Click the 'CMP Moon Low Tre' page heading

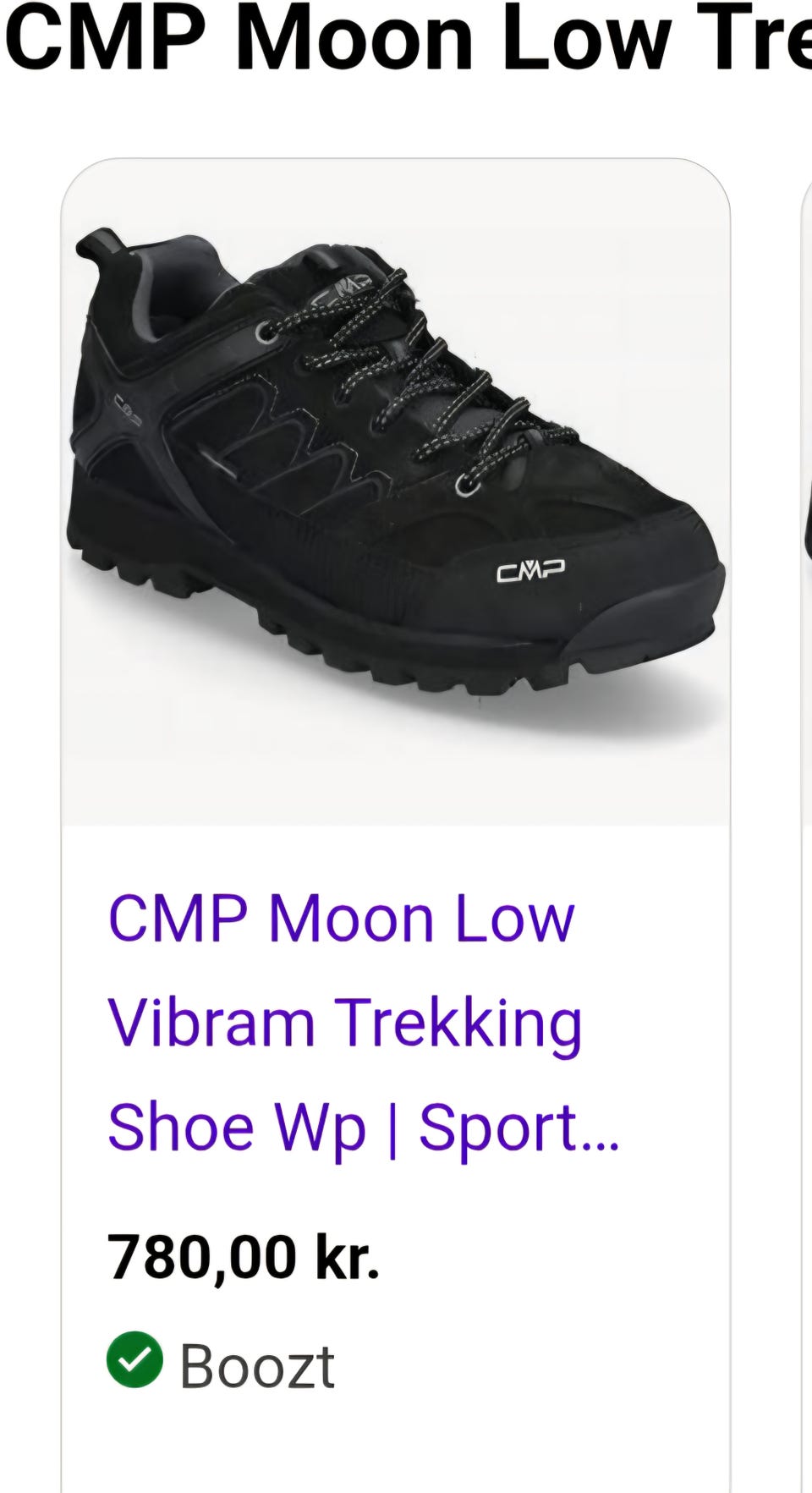(x=406, y=38)
